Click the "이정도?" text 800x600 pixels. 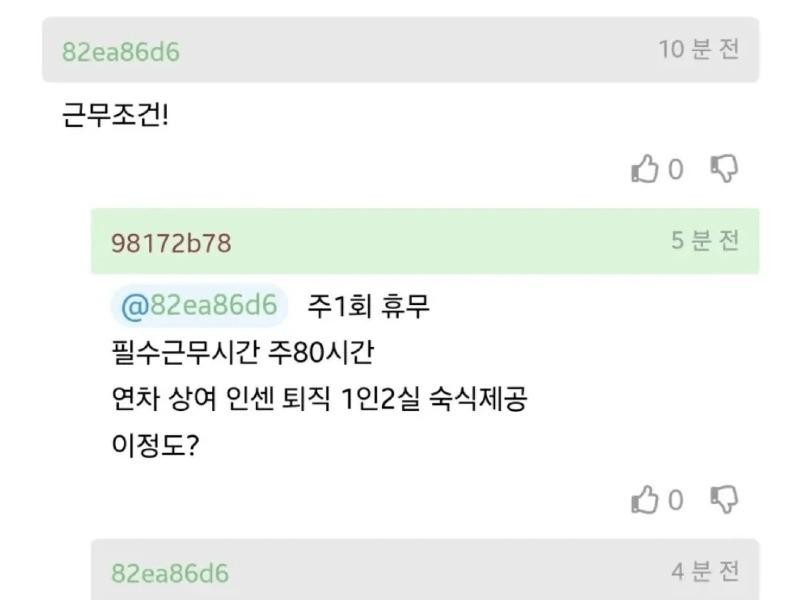[155, 444]
